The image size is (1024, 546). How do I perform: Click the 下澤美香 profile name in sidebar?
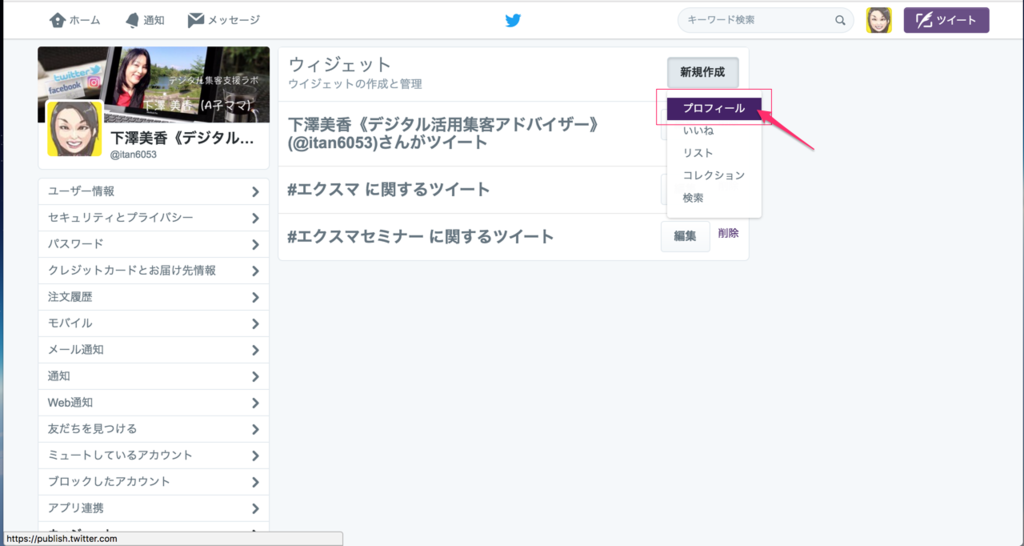182,138
